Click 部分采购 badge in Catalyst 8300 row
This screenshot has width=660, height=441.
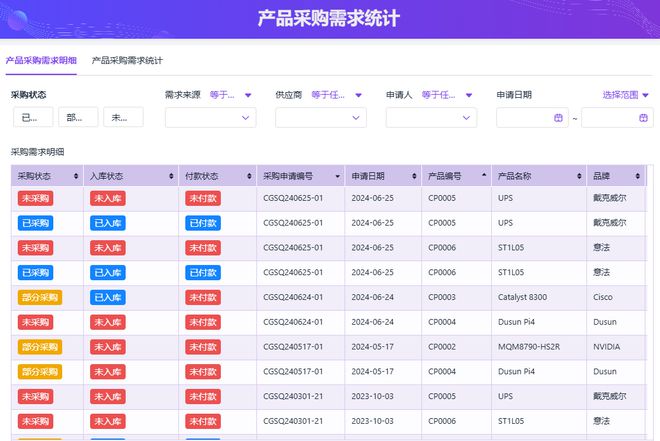pyautogui.click(x=40, y=298)
